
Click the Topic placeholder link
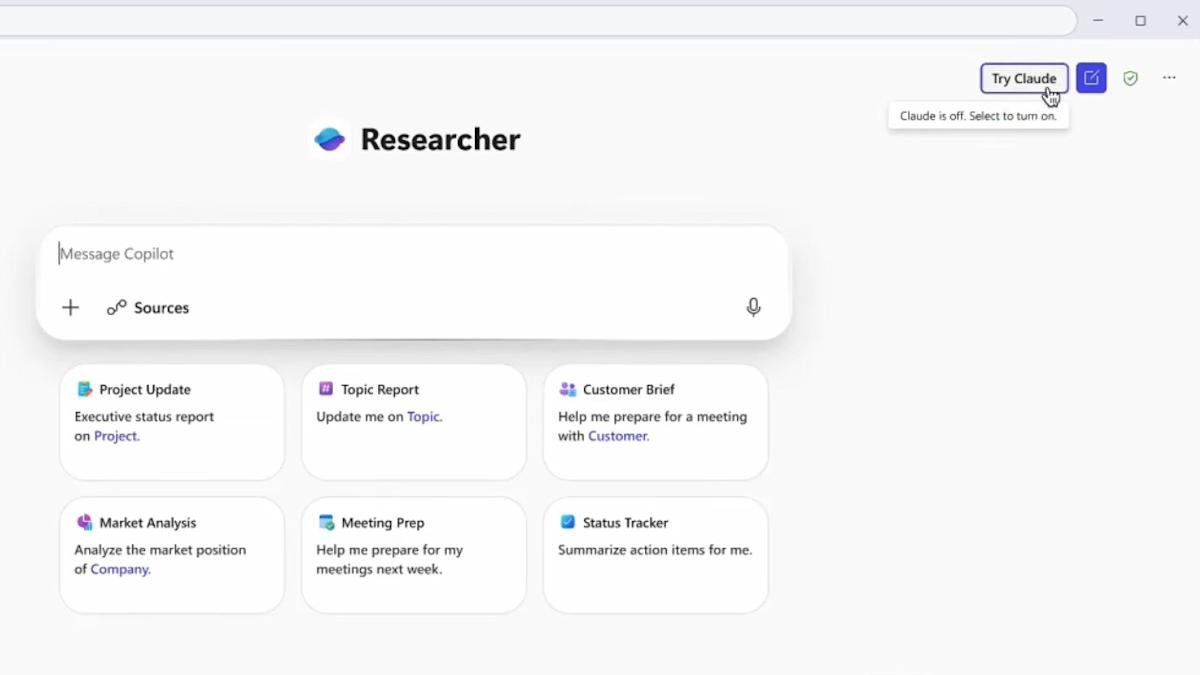(x=423, y=417)
